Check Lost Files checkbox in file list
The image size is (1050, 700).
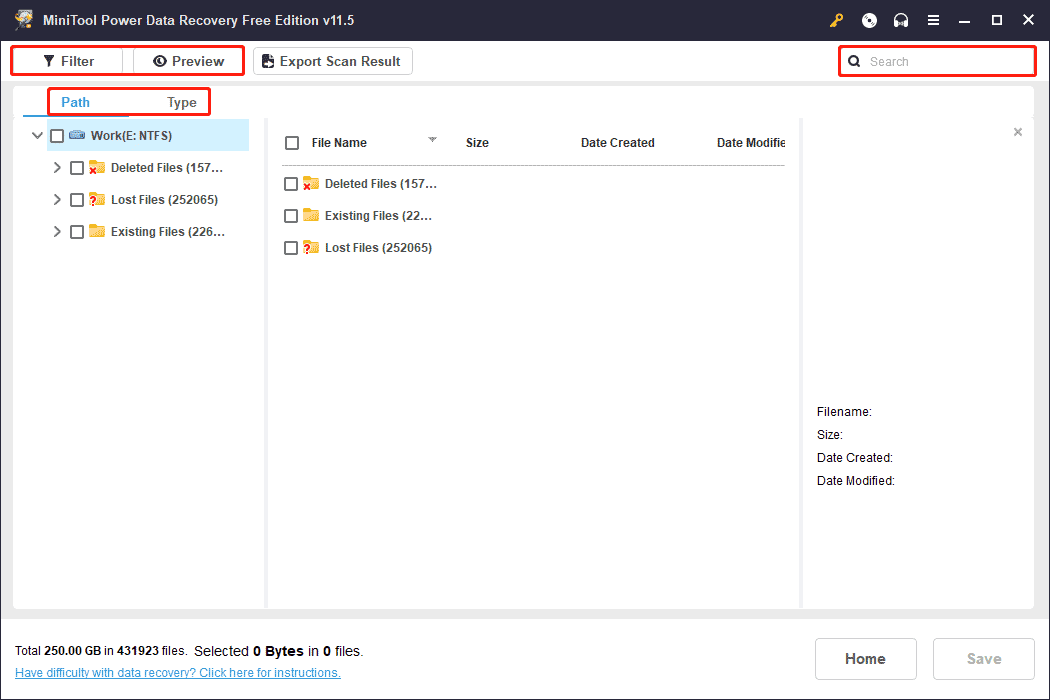pos(291,248)
